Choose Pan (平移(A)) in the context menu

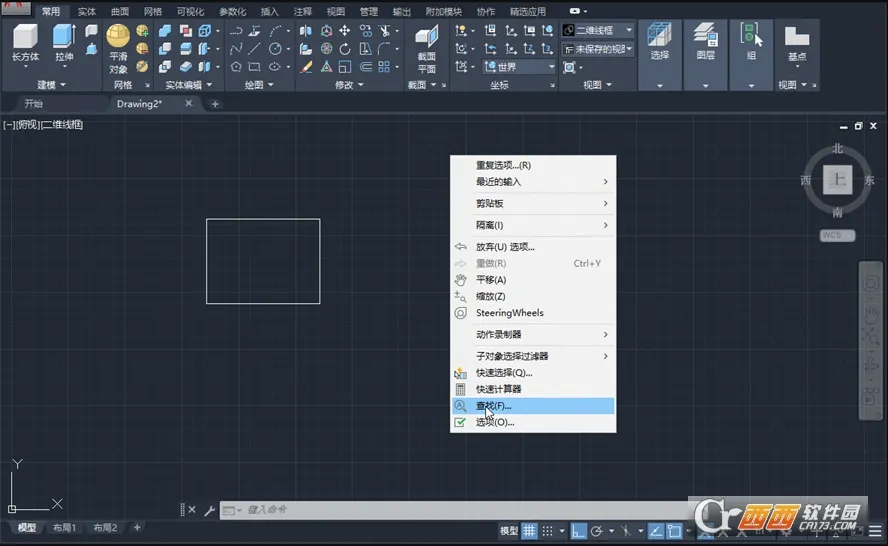(x=533, y=280)
